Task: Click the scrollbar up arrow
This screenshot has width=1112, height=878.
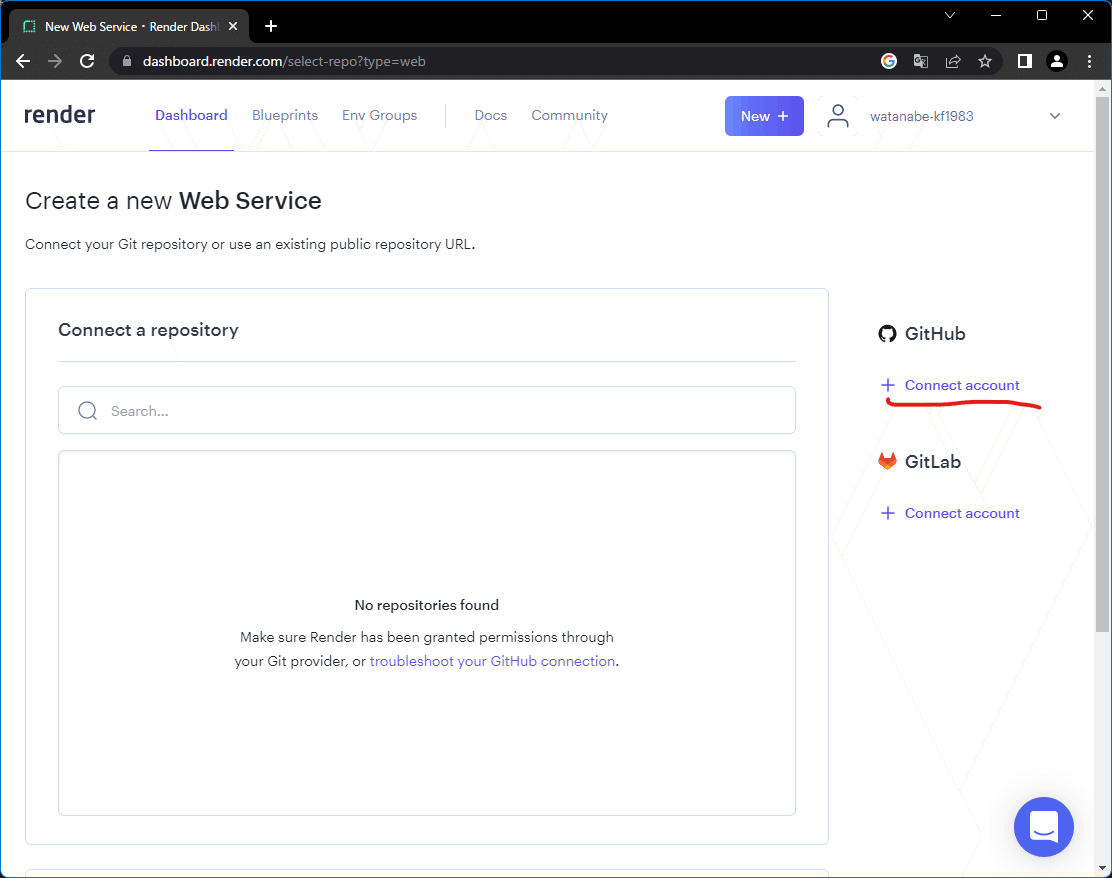Action: tap(1101, 89)
